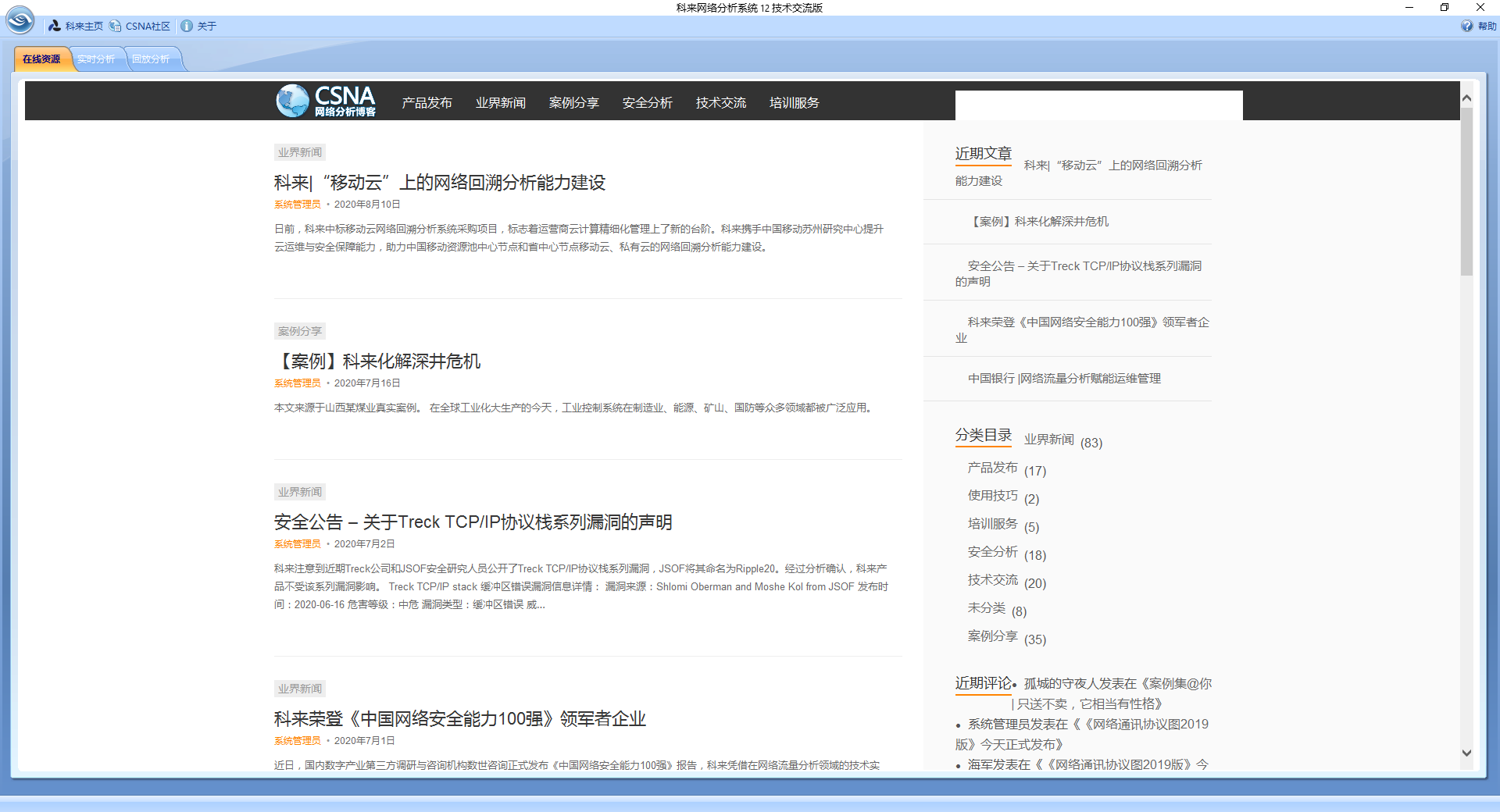
Task: Click the page scrollbar up arrow
Action: pyautogui.click(x=1466, y=98)
